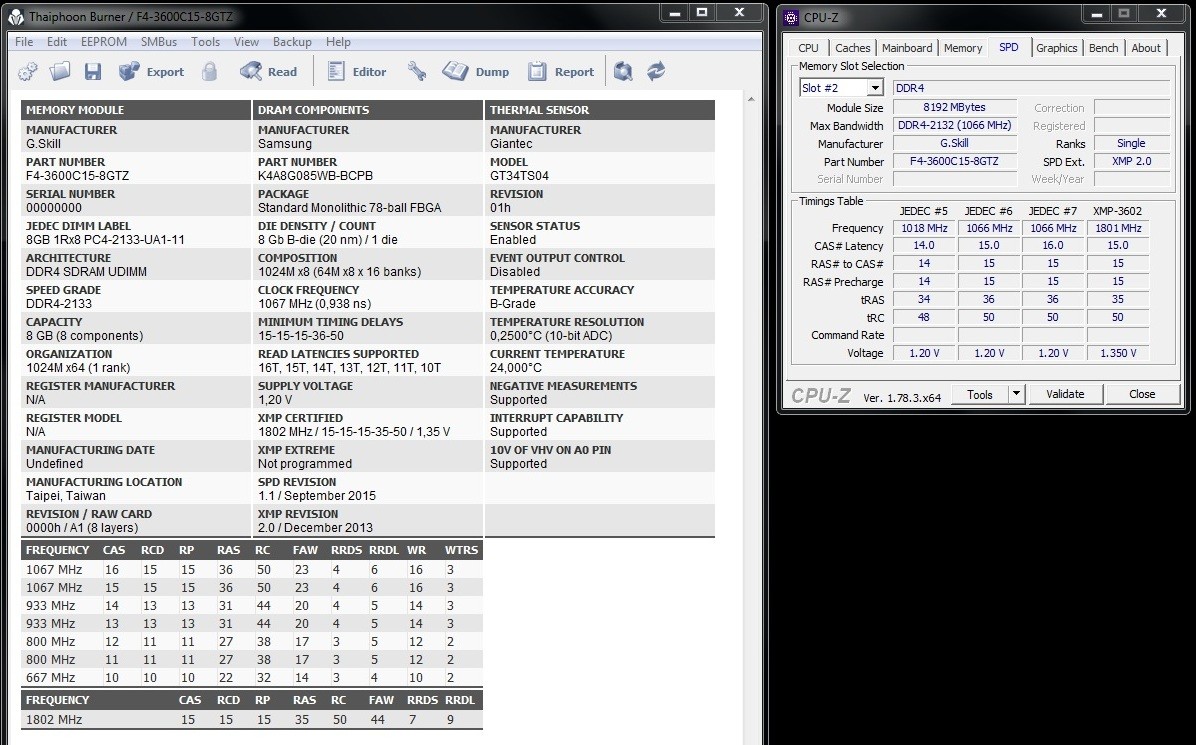This screenshot has height=745, width=1196.
Task: Switch to the Memory tab
Action: [963, 47]
